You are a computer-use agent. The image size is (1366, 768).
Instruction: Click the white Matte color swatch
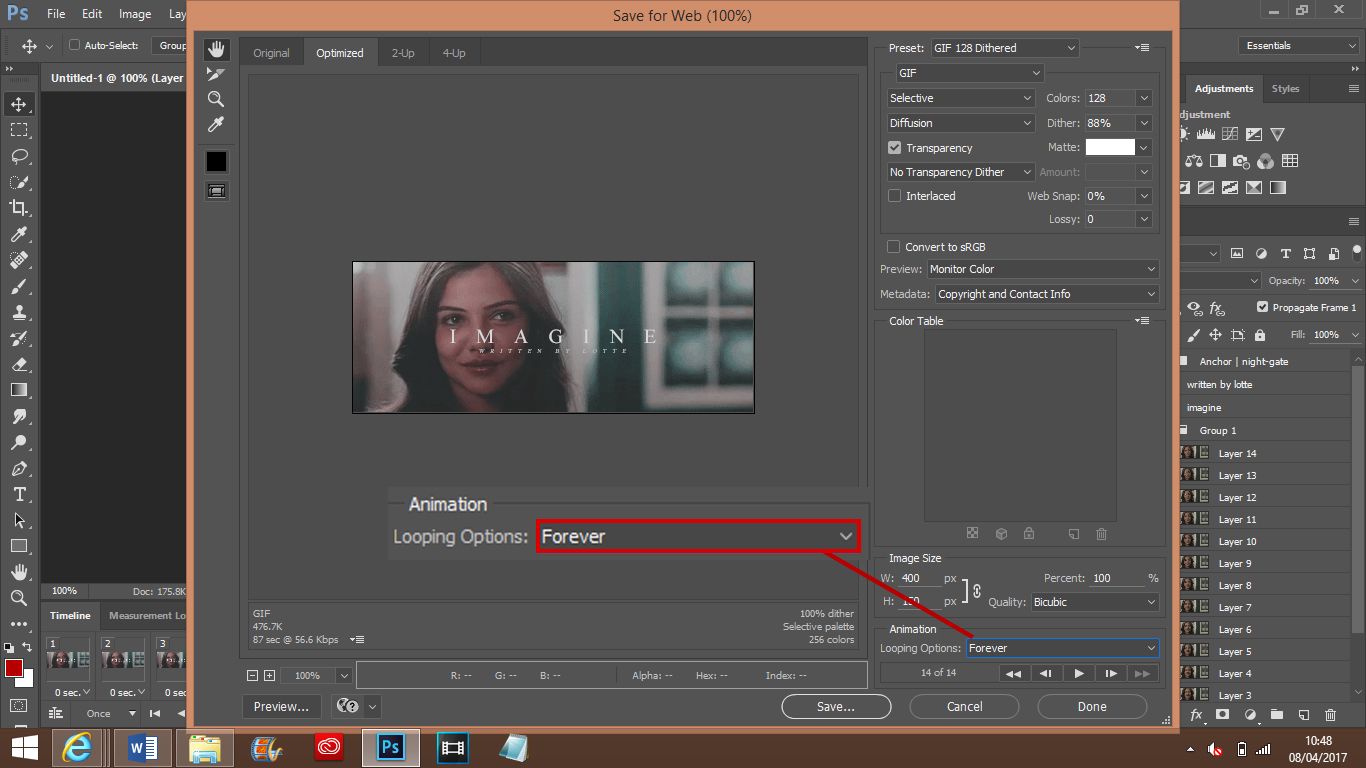tap(1110, 147)
